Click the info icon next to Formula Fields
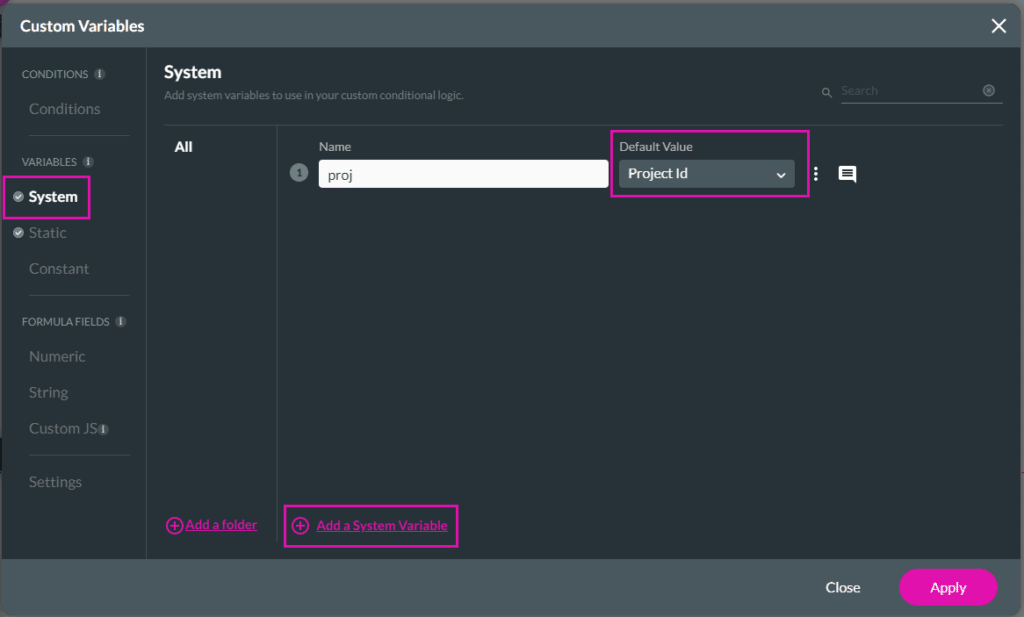The image size is (1024, 617). click(x=120, y=322)
